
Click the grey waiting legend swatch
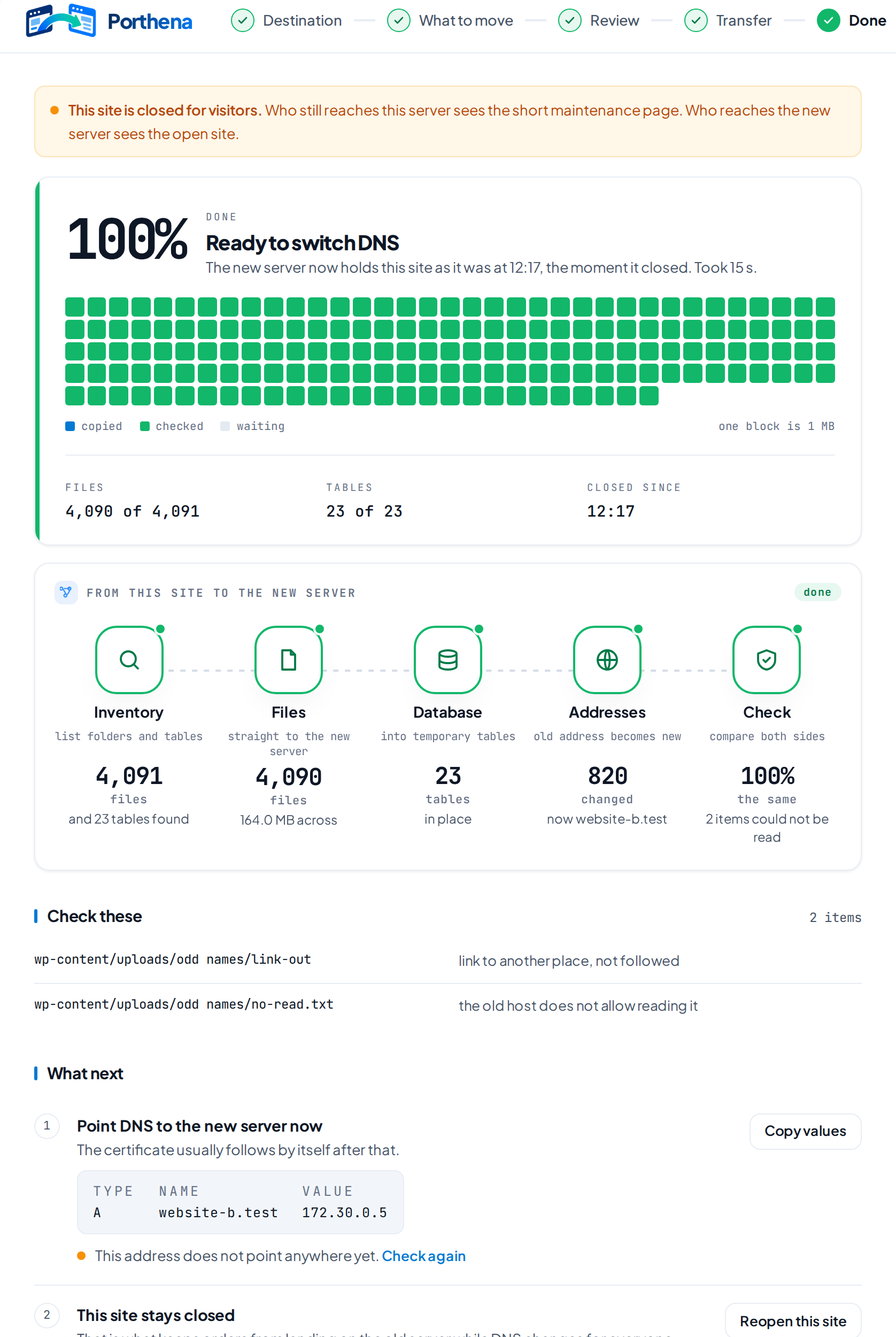click(x=225, y=426)
